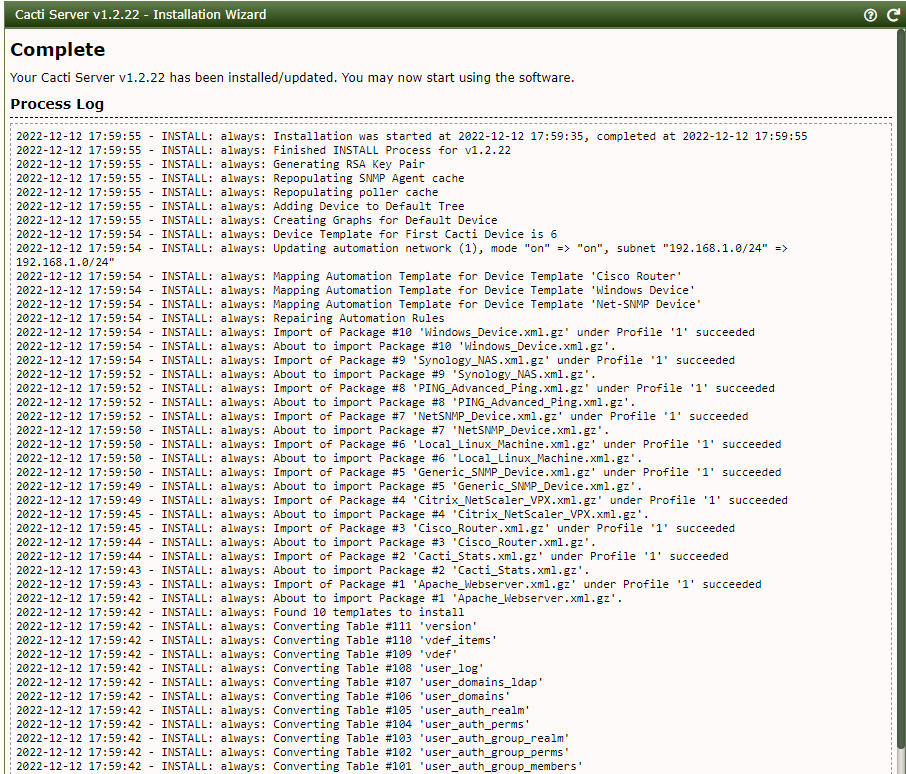Click 'About to import Package #1' line

click(x=320, y=598)
